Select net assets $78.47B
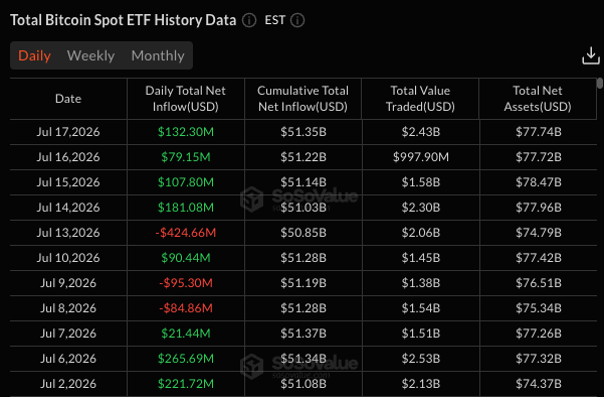 click(x=538, y=182)
